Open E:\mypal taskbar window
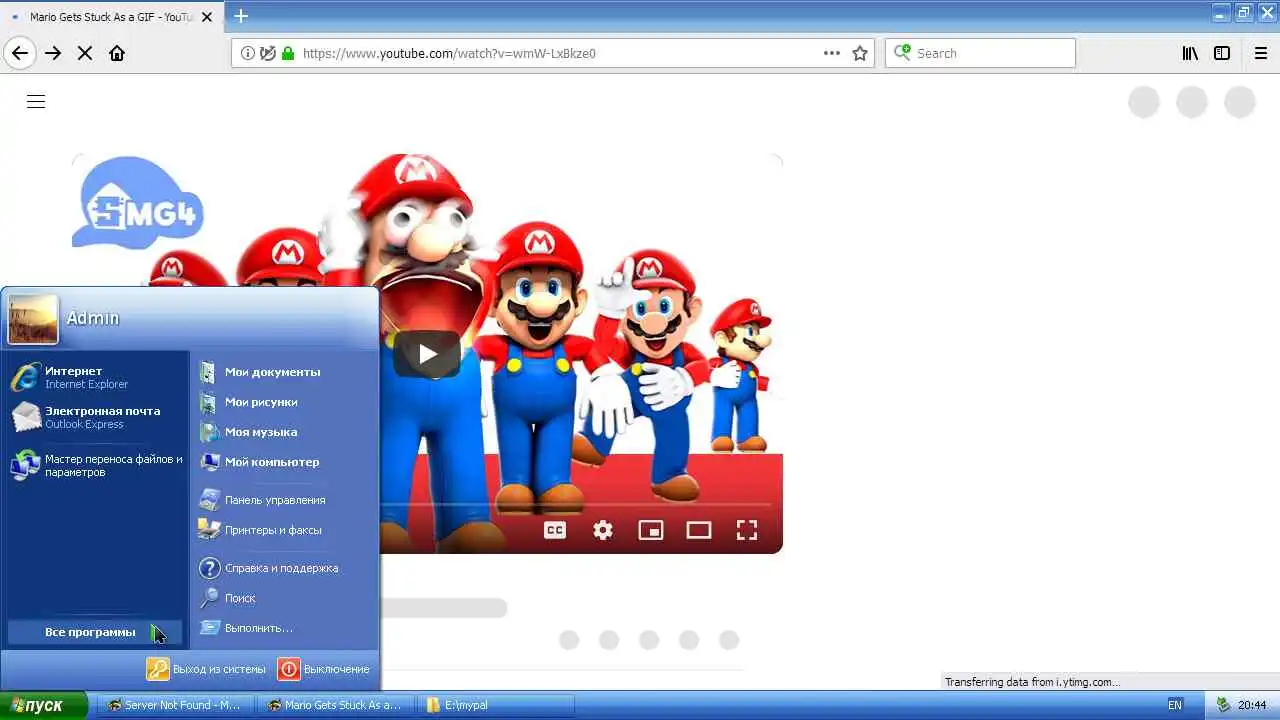Screen dimensions: 1280x720 [x=496, y=705]
